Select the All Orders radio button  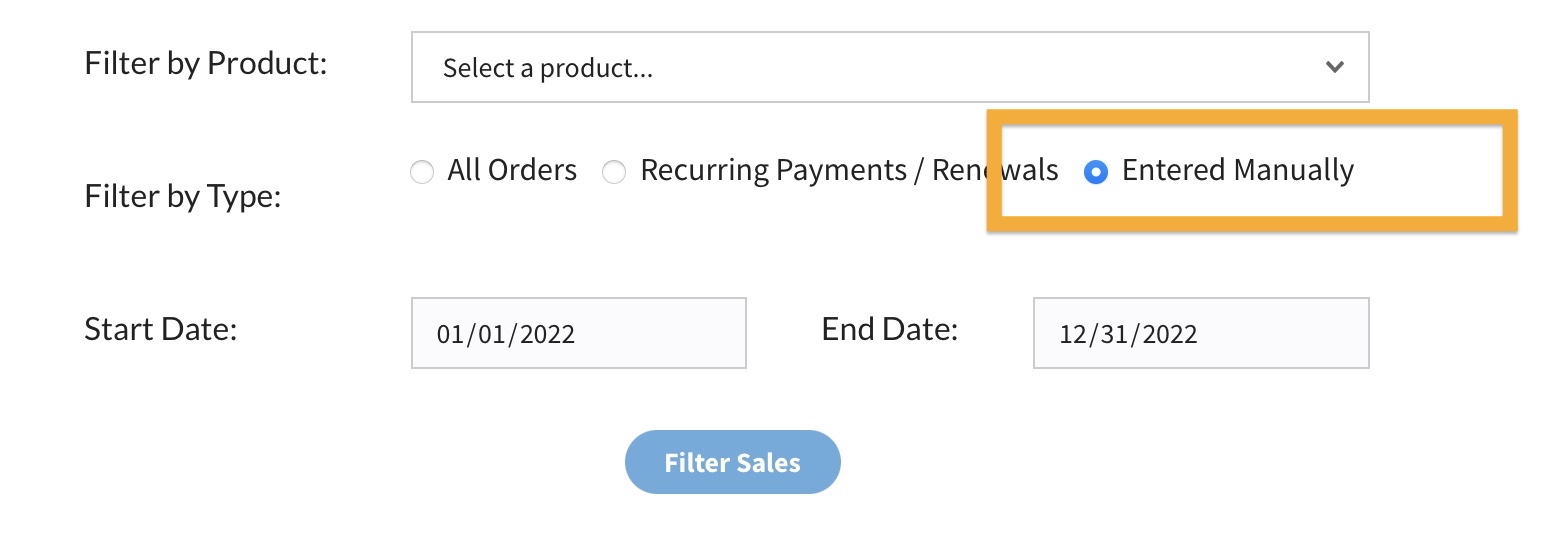(422, 172)
